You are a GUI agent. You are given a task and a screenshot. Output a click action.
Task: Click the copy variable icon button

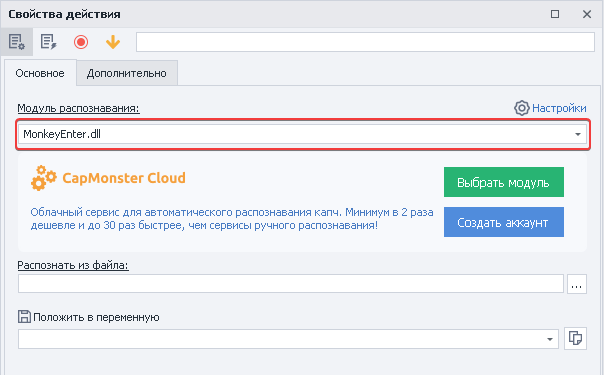575,338
